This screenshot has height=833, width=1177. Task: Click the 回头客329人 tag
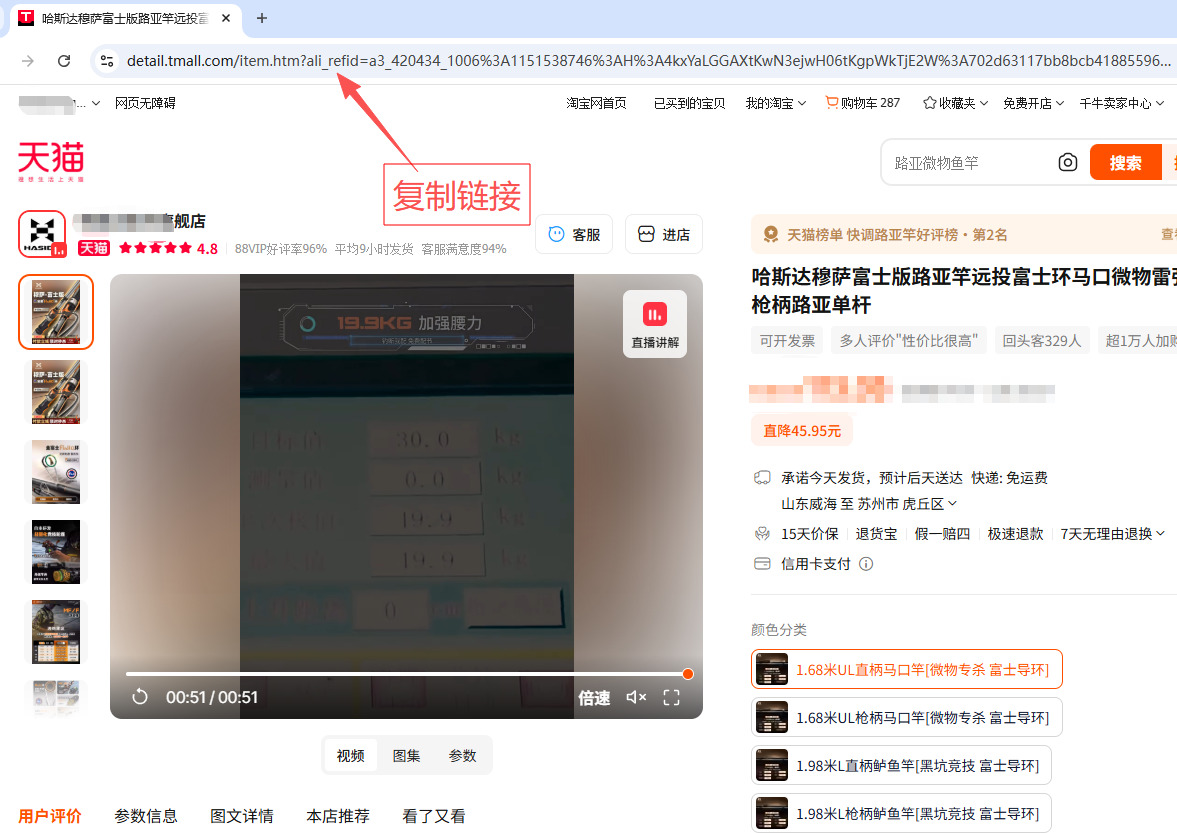(1041, 341)
